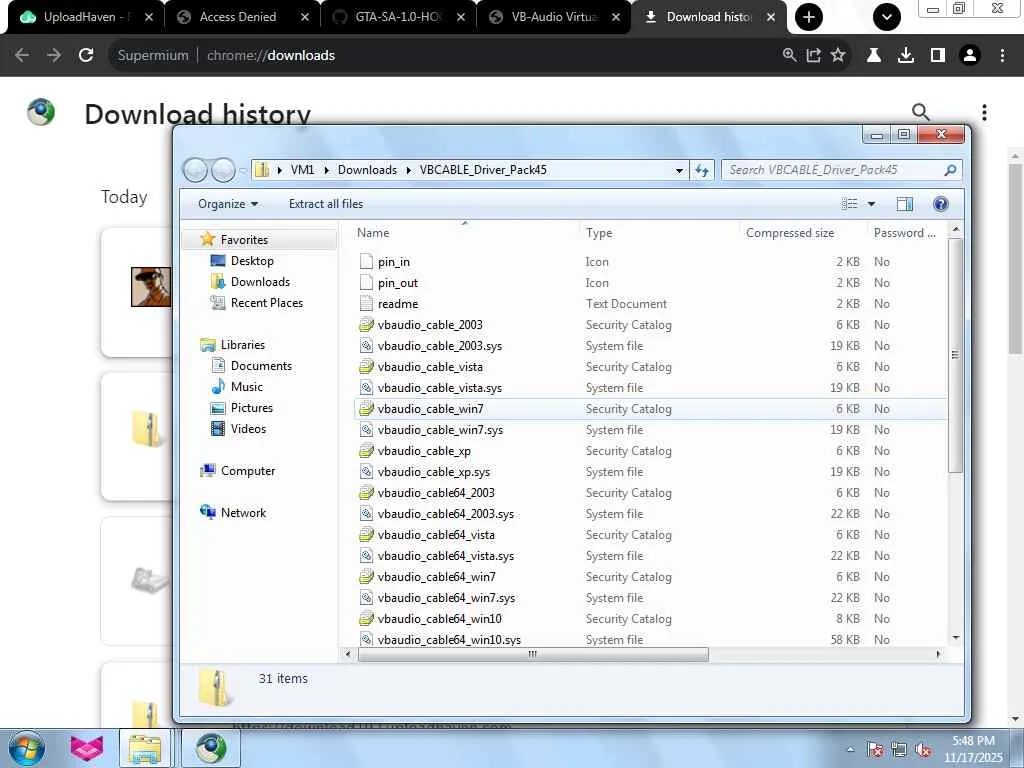Viewport: 1024px width, 768px height.
Task: Click Explorer back navigation button
Action: (x=195, y=170)
